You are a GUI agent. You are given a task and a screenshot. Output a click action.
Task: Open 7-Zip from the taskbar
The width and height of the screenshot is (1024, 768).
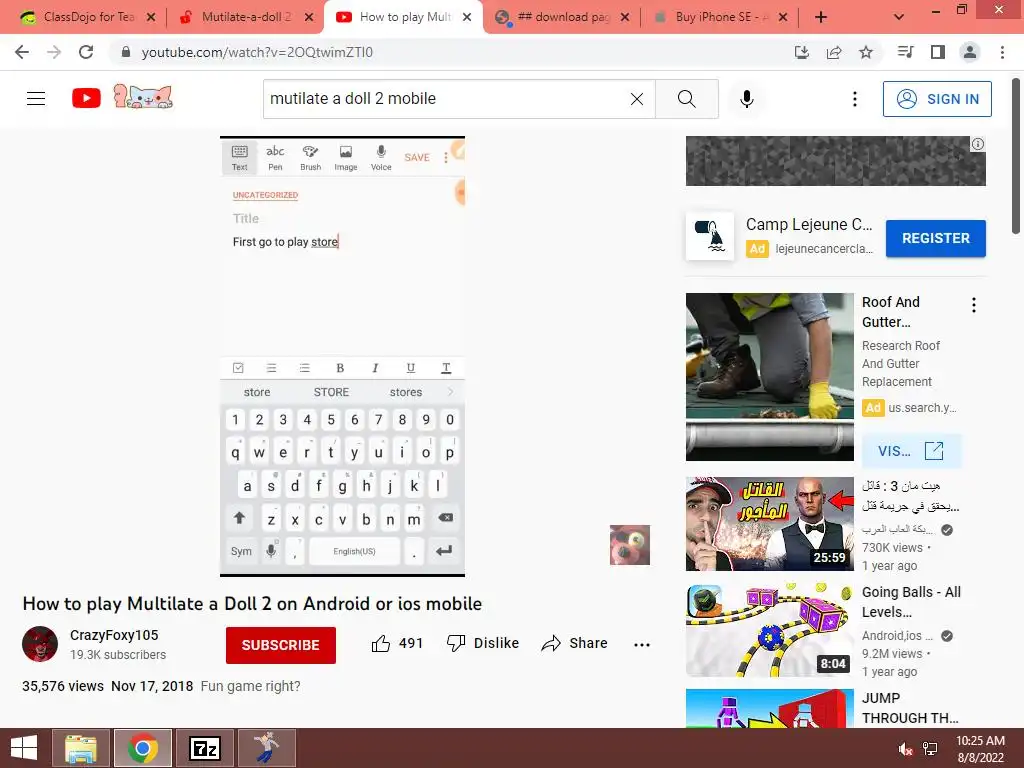pyautogui.click(x=204, y=748)
